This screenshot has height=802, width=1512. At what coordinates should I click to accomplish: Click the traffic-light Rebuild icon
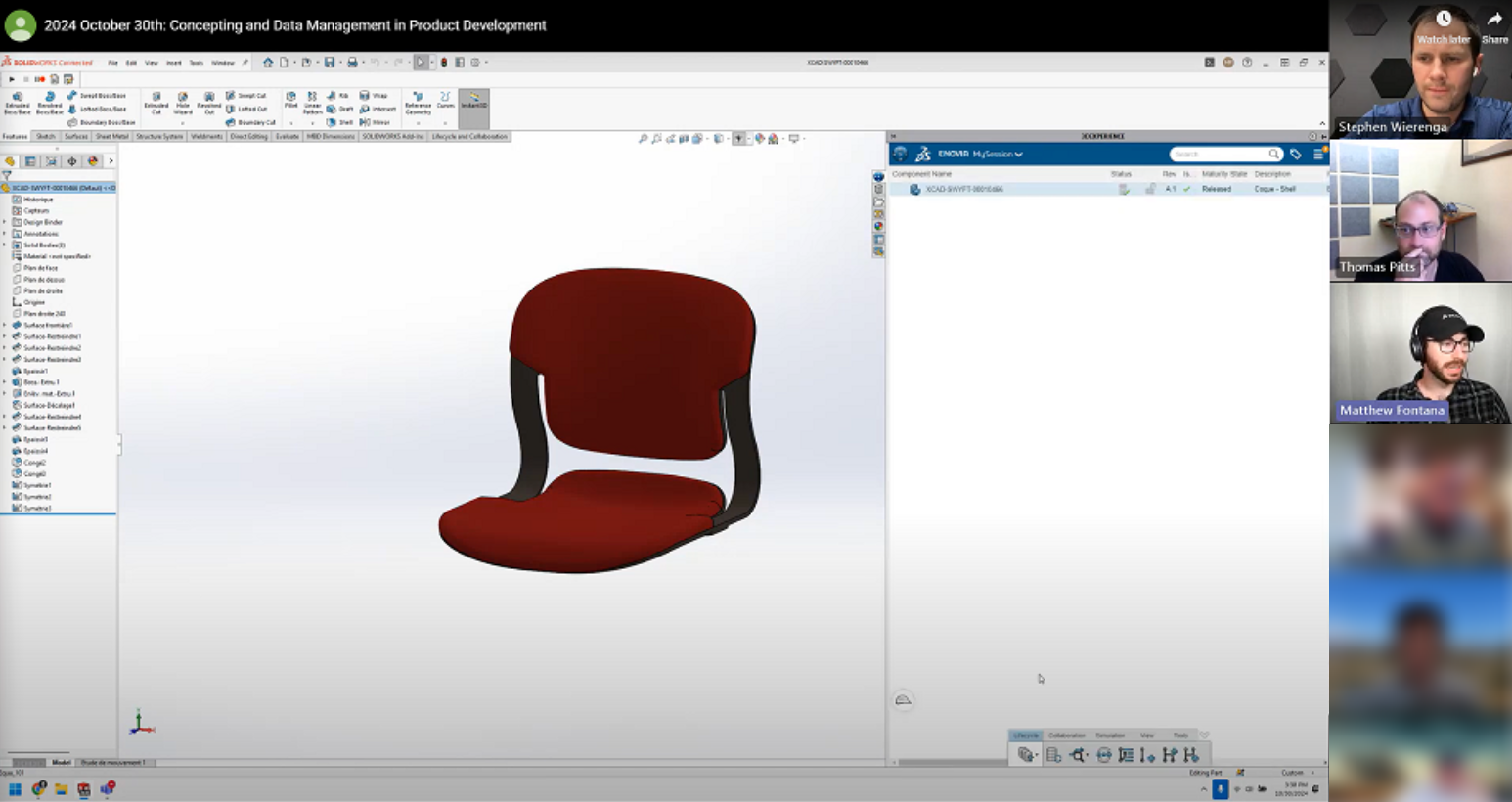tap(444, 62)
